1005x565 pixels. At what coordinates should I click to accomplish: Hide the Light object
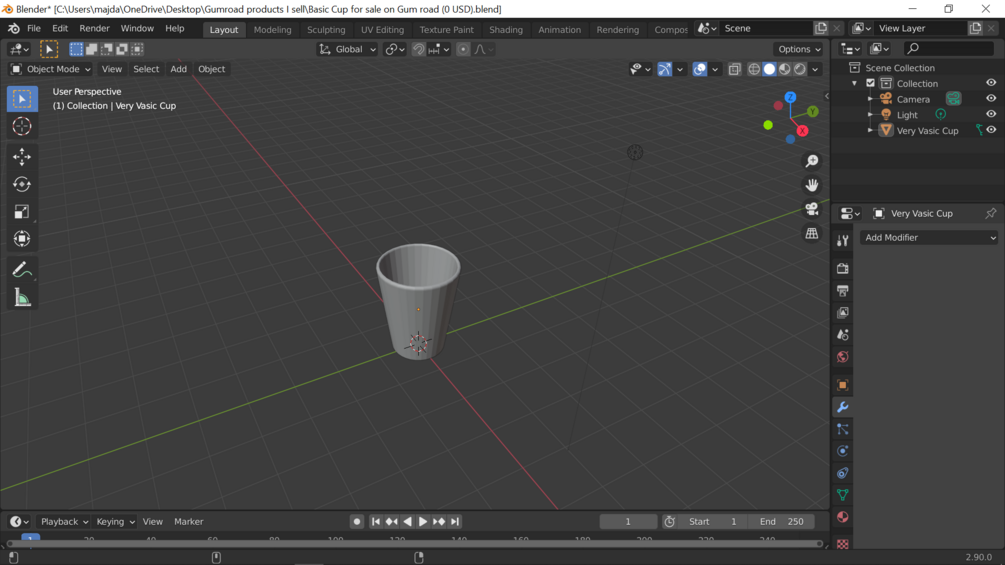click(x=991, y=115)
